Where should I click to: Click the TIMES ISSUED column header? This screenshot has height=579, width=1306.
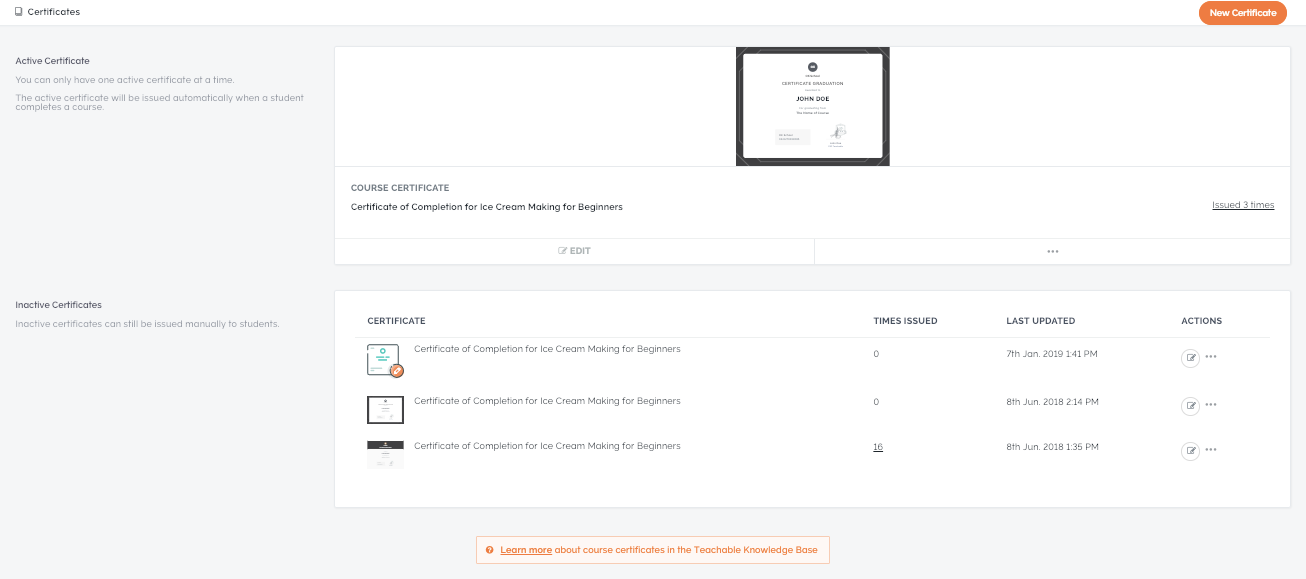(x=905, y=321)
